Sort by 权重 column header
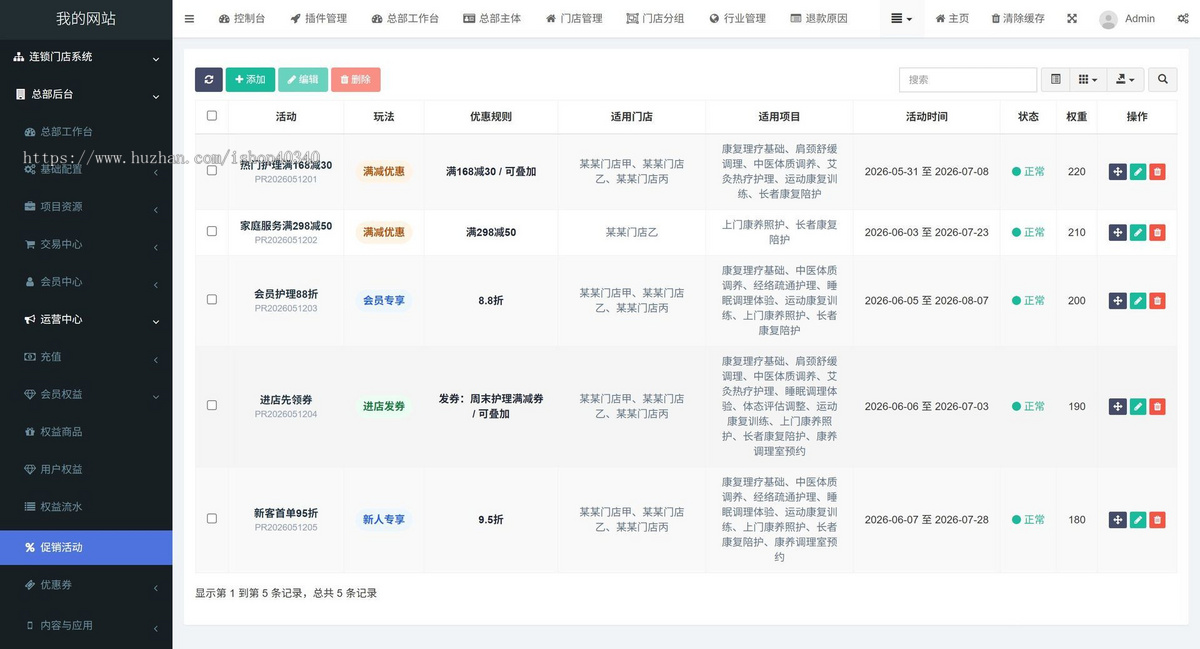 coord(1076,116)
